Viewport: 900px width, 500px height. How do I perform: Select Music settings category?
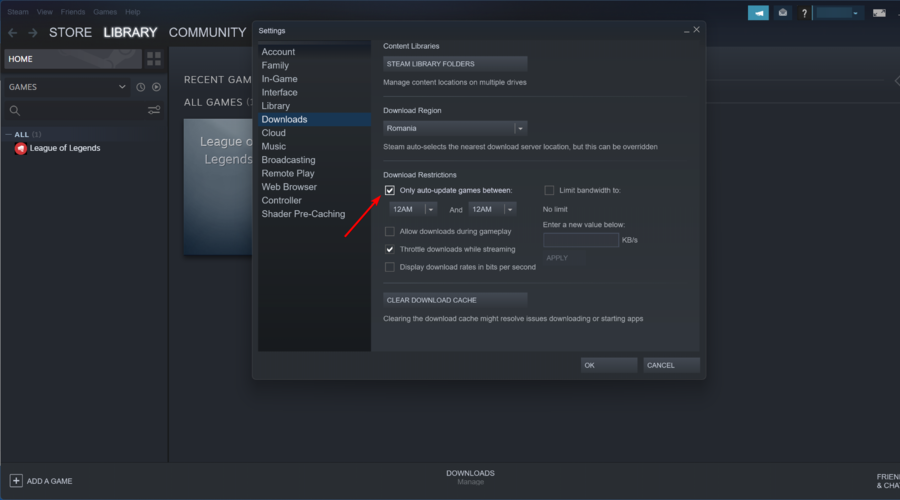click(314, 146)
